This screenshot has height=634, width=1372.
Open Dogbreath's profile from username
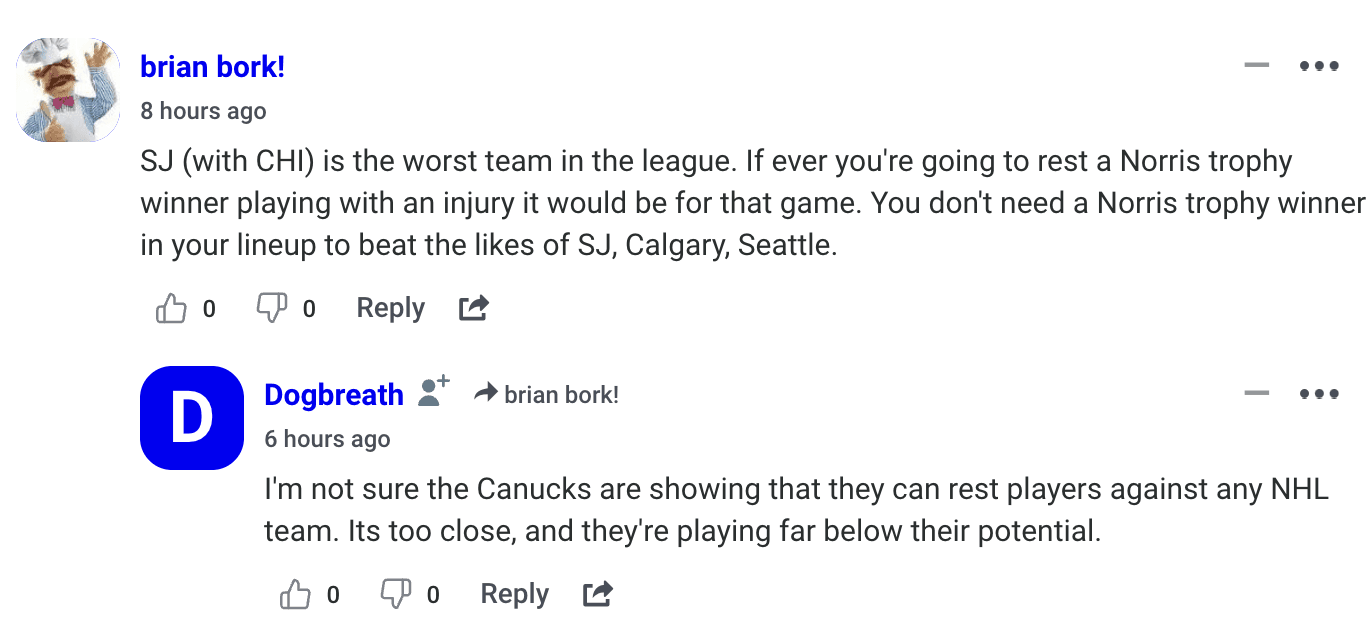pyautogui.click(x=333, y=395)
